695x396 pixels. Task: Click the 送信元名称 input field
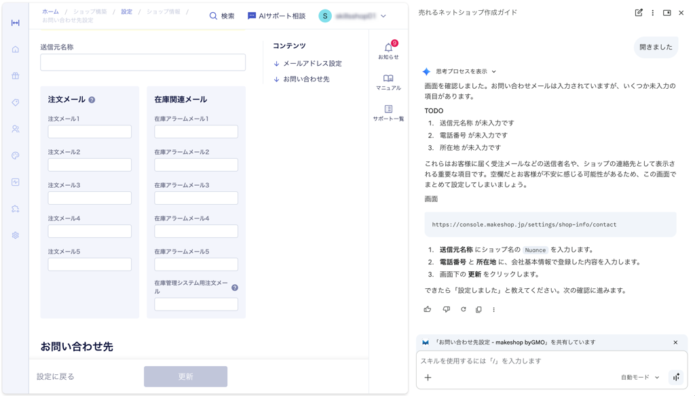point(143,63)
